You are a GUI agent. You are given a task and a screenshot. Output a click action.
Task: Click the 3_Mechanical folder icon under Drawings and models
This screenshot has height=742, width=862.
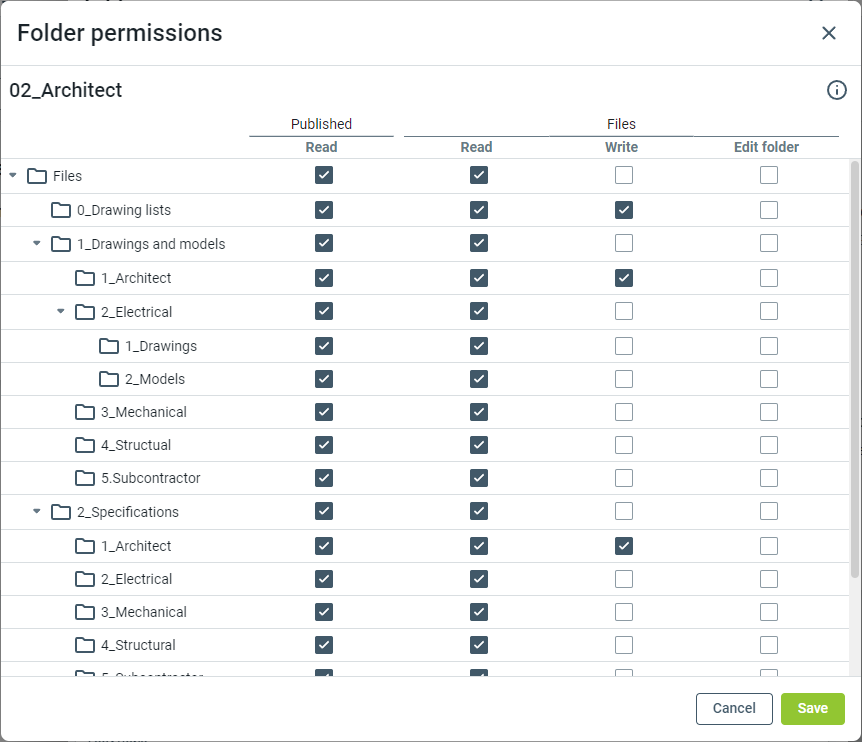click(x=85, y=412)
